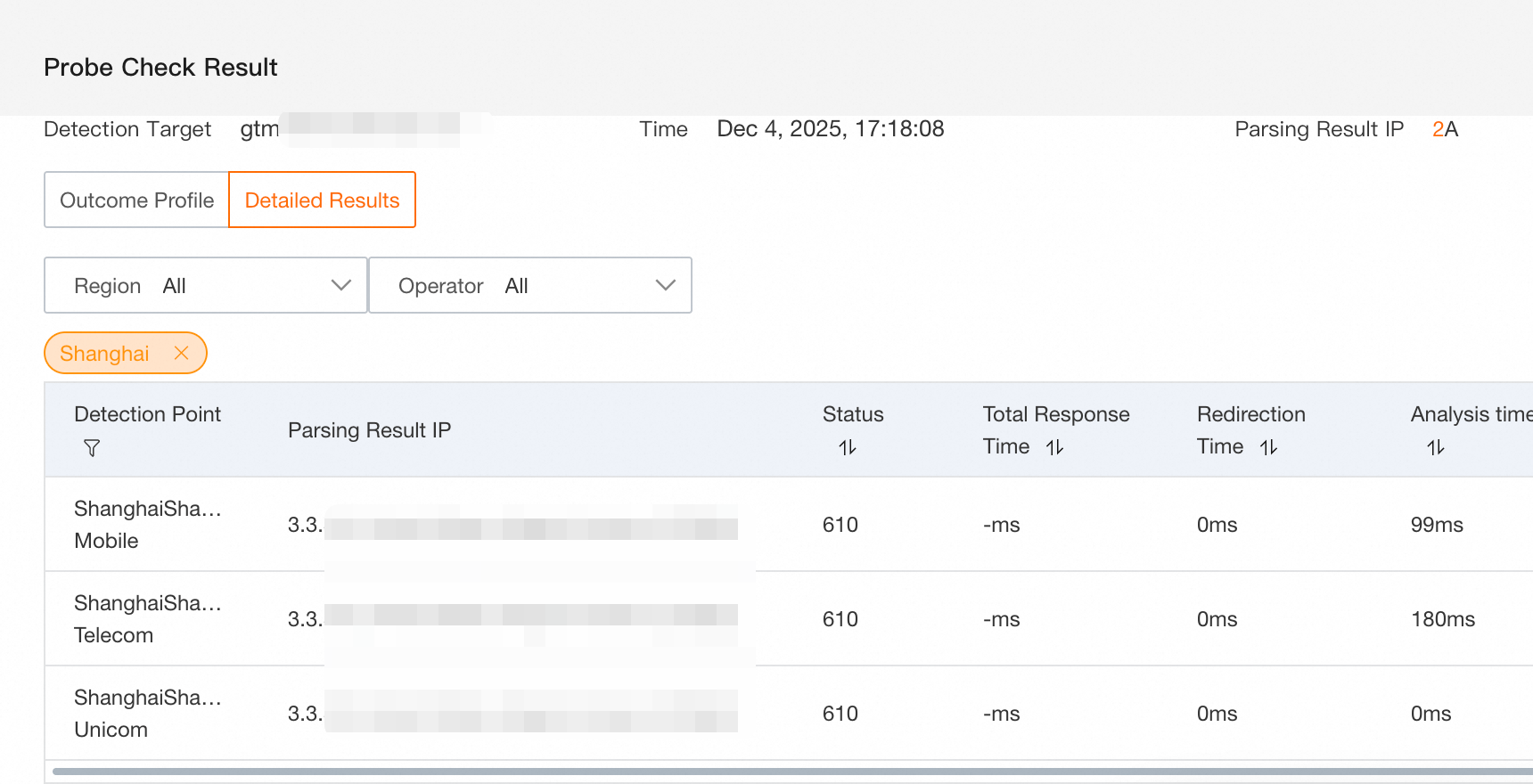Select the Shanghai Mobile detection point row

click(148, 525)
